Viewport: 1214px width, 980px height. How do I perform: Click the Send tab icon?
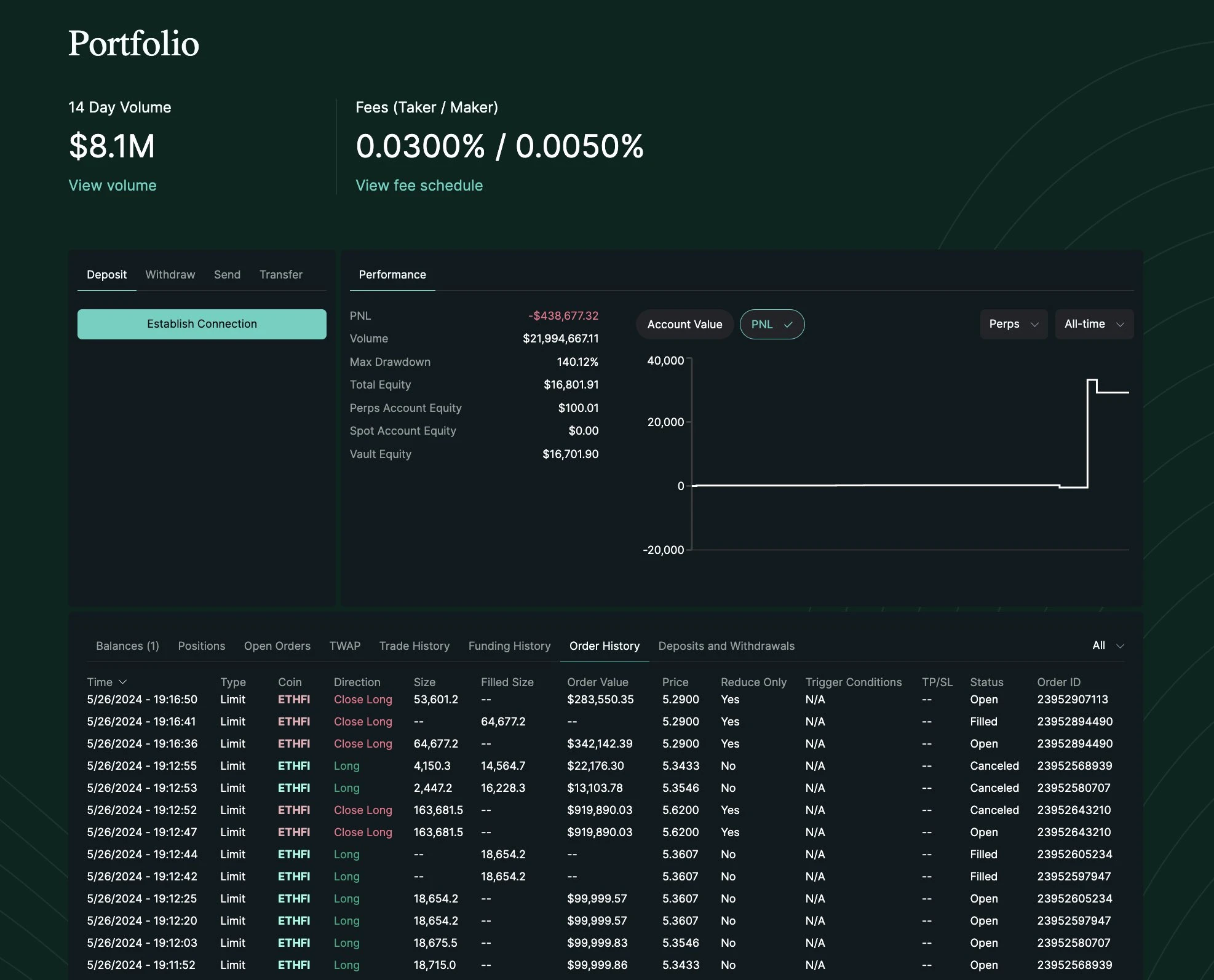227,274
